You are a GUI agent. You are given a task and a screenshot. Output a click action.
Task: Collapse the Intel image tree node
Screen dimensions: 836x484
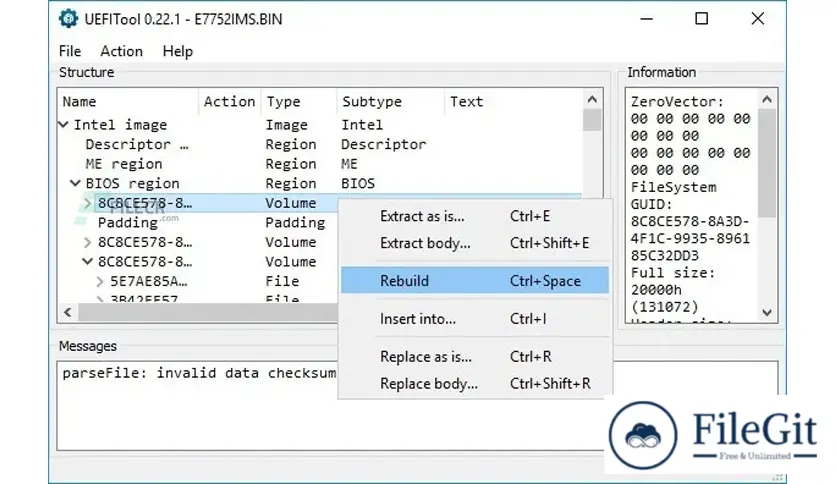click(63, 125)
